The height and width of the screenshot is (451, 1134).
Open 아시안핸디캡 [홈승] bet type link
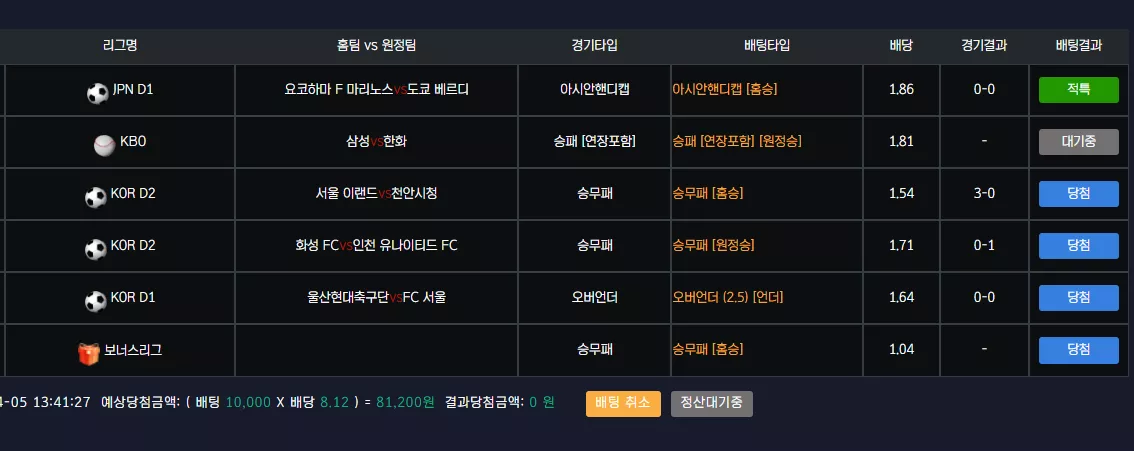click(725, 90)
